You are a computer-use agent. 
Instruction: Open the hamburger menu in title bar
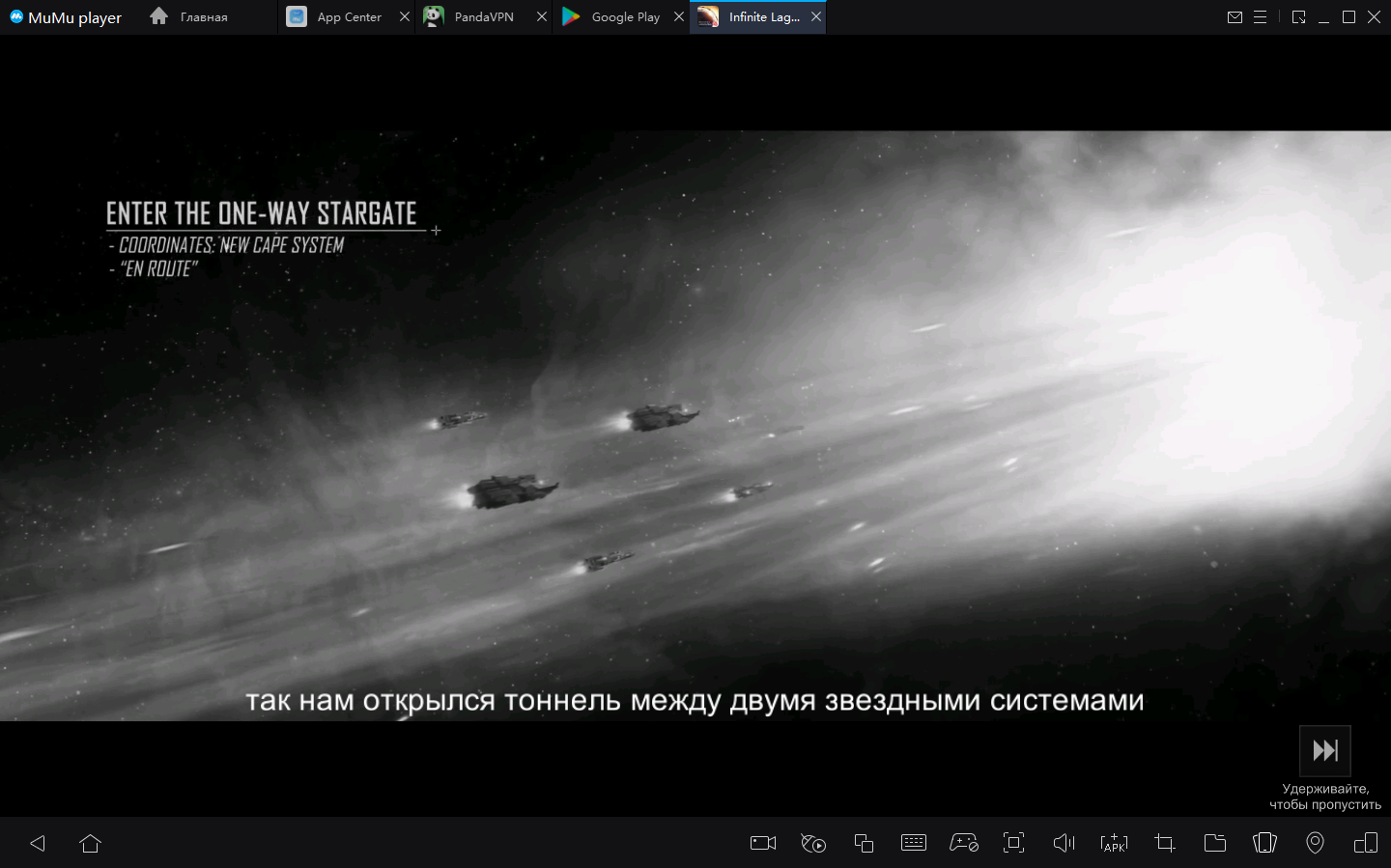[1260, 17]
